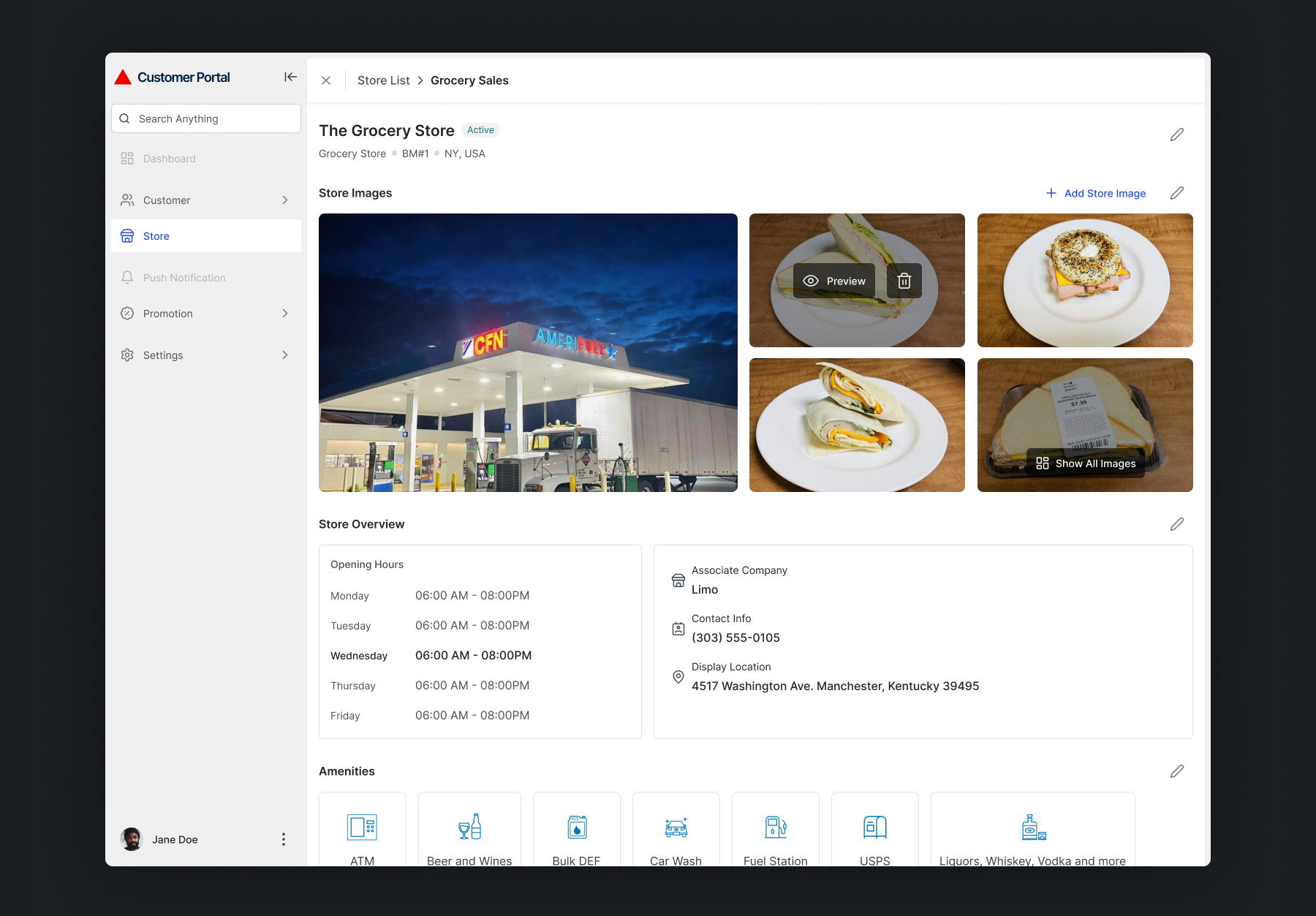Open Jane Doe's more options menu
Screen dimensions: 1316x916
[284, 839]
